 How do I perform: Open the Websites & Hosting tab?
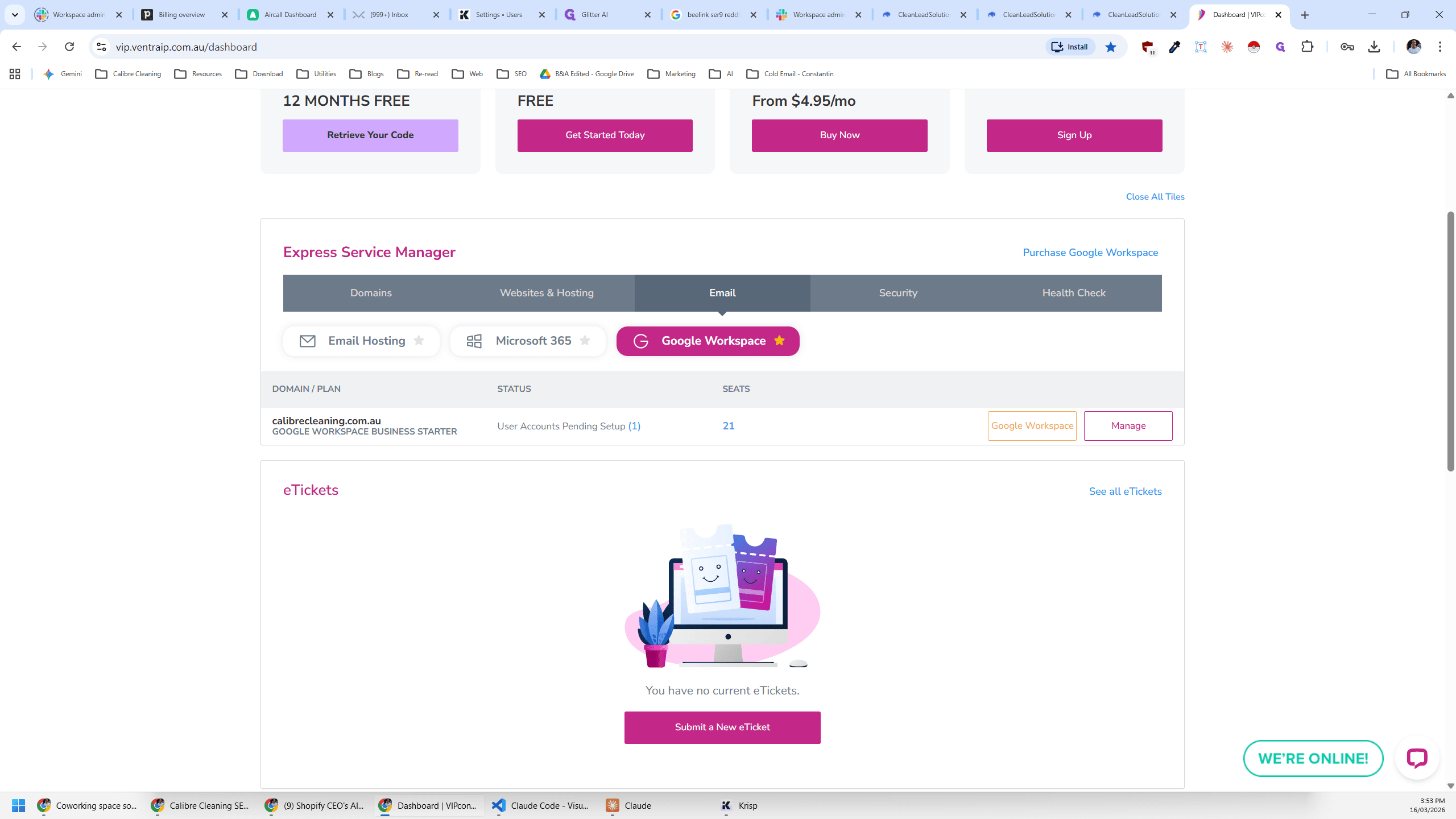coord(547,293)
